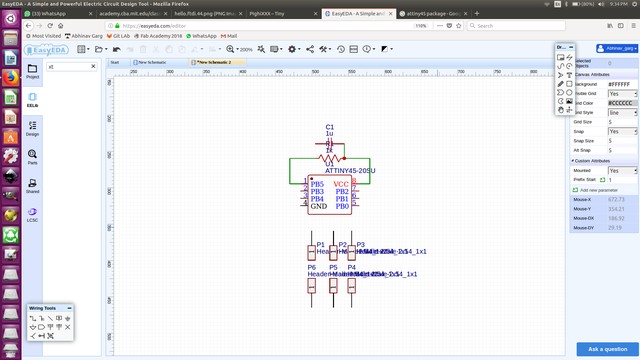The height and width of the screenshot is (360, 640).
Task: Open the History clock icon in the toolbar
Action: coord(341,49)
